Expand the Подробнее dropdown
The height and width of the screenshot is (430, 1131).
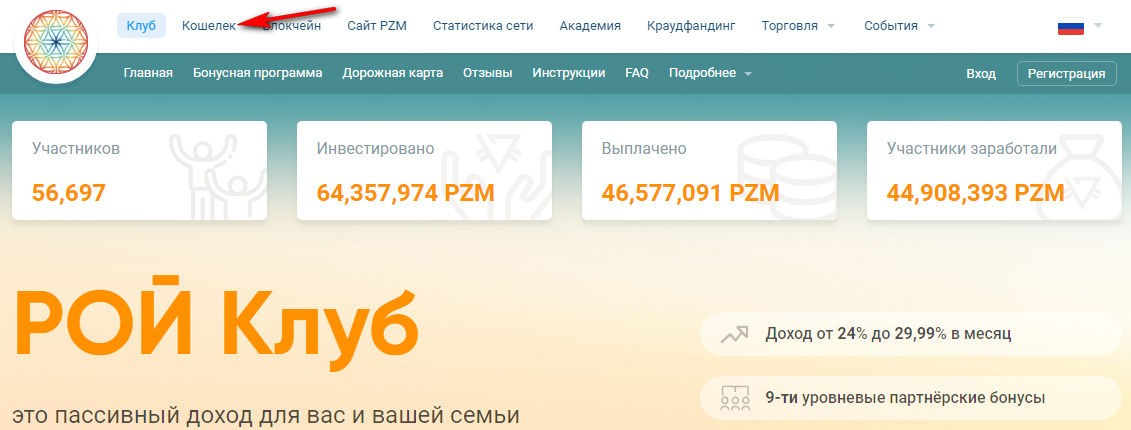pos(710,73)
